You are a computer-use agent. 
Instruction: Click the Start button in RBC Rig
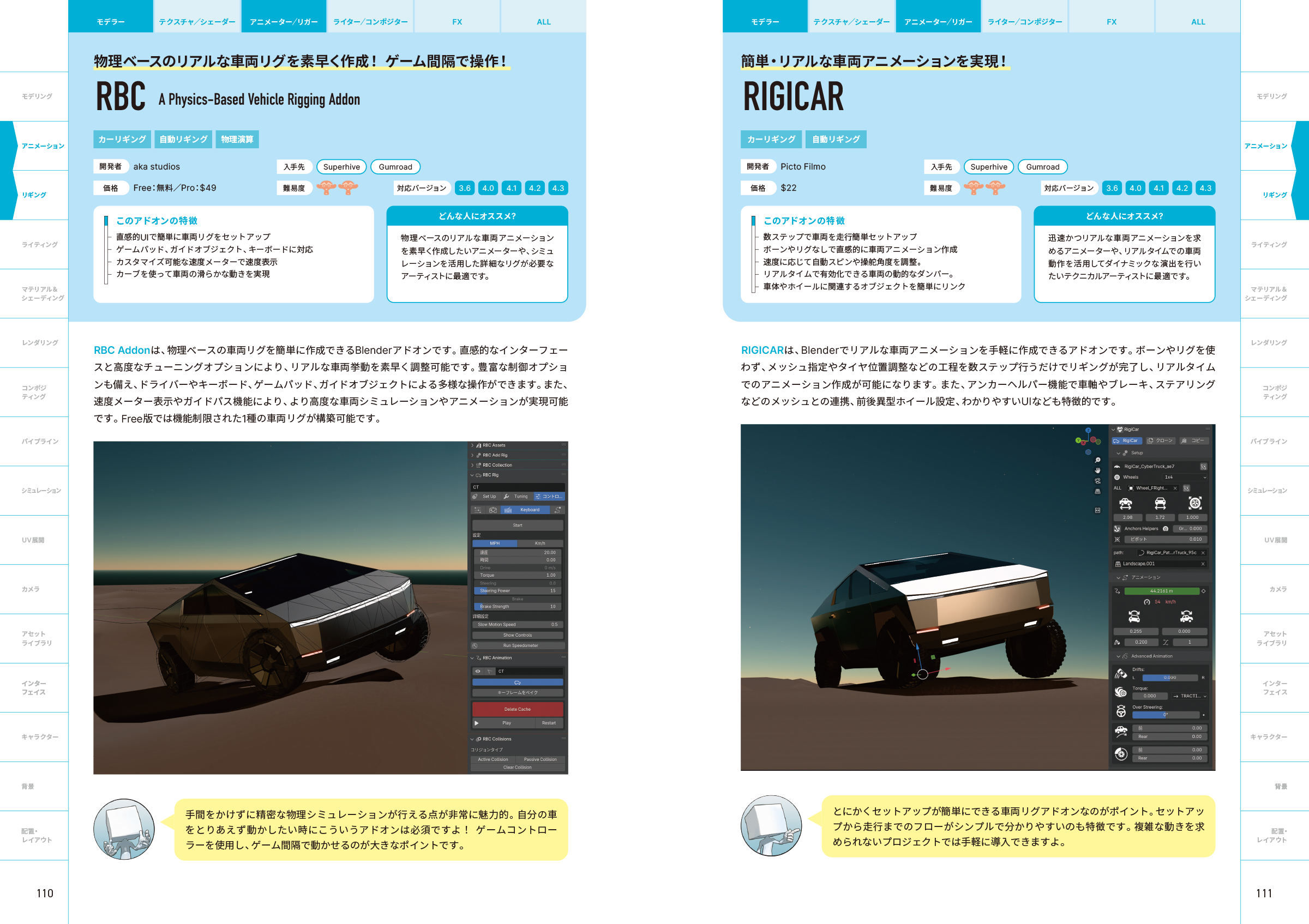click(x=518, y=525)
